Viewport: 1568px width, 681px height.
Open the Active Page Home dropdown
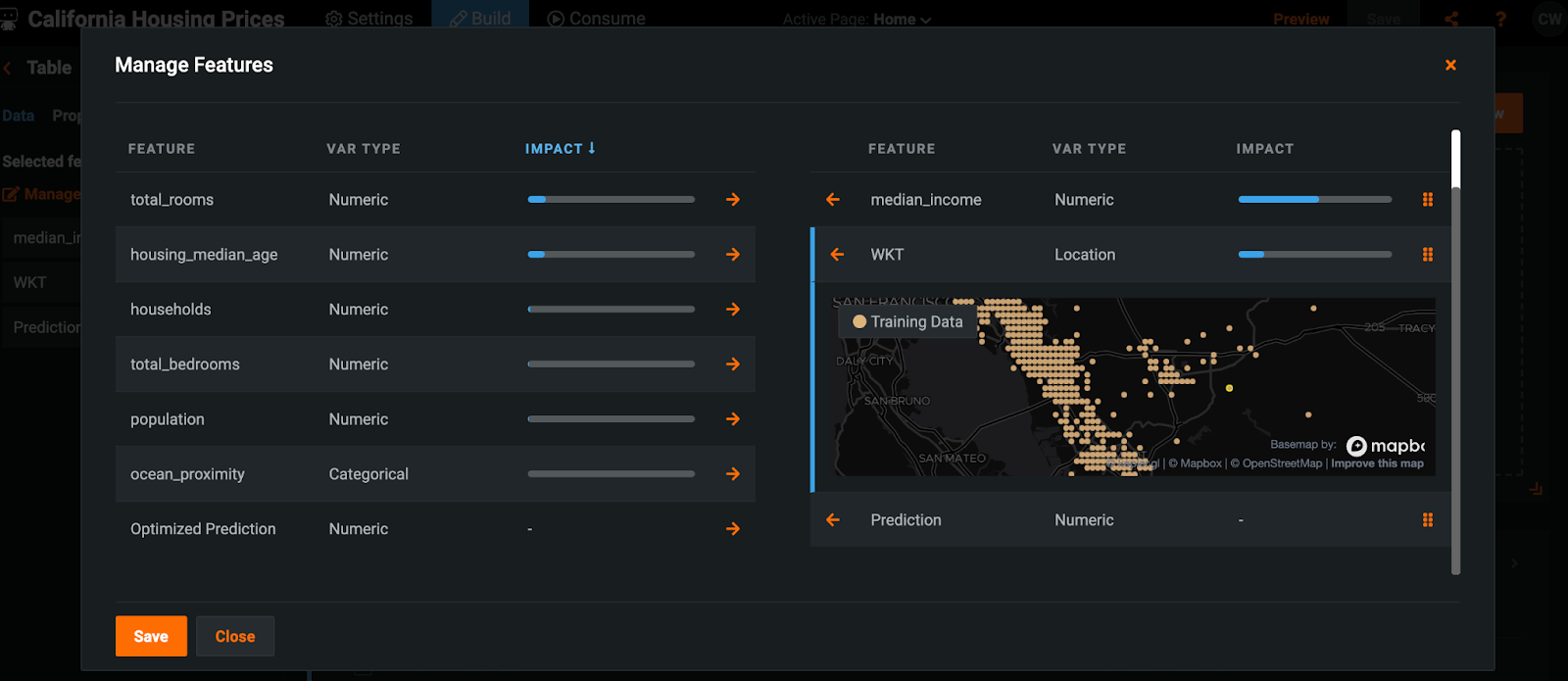(857, 19)
